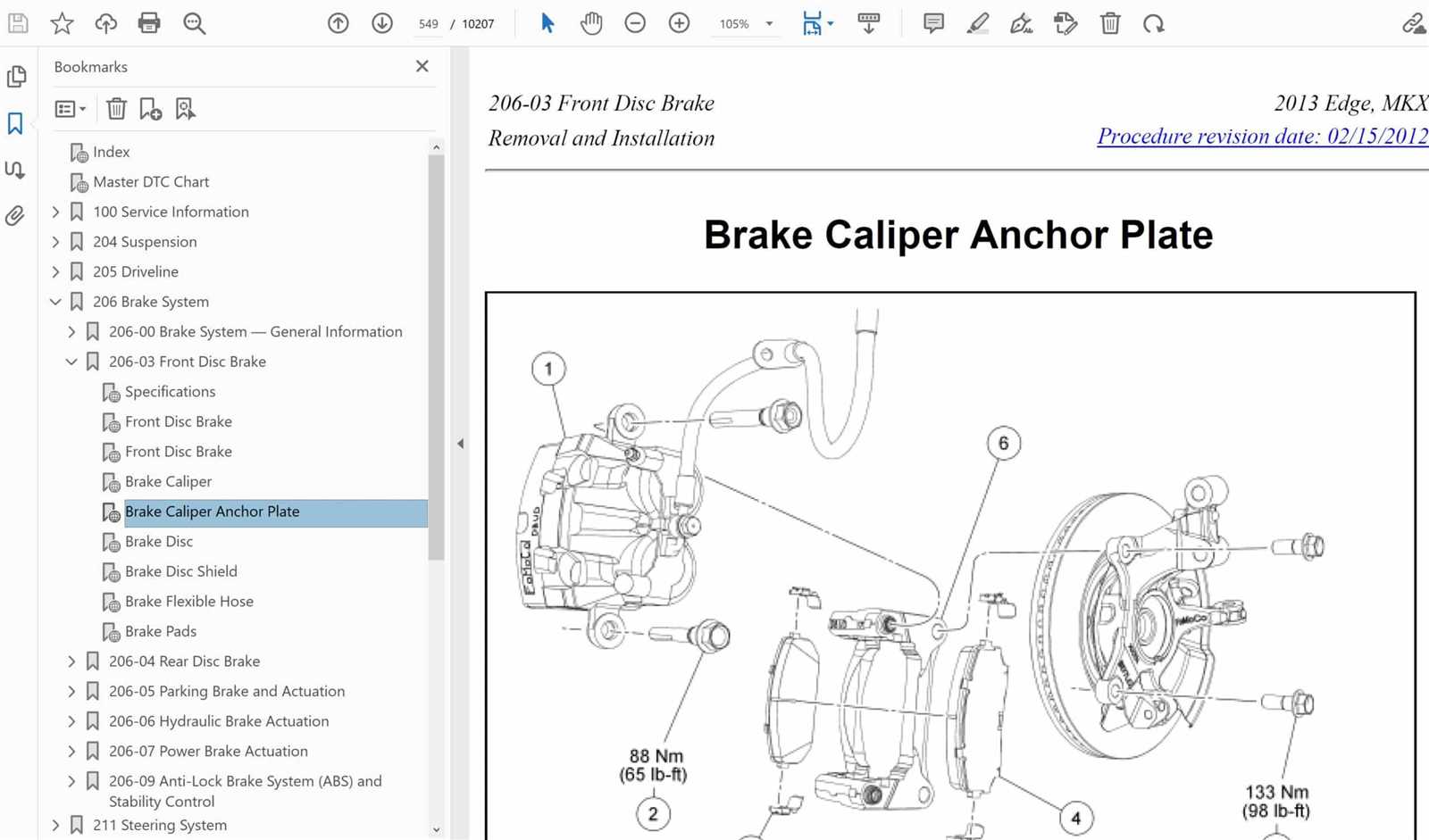Open the page thumbnails sidebar panel
Image resolution: width=1429 pixels, height=840 pixels.
(16, 77)
